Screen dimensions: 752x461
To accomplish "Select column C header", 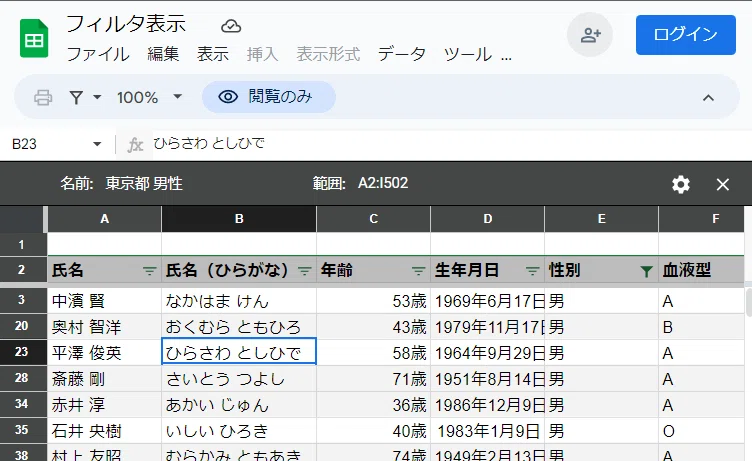I will pos(374,219).
